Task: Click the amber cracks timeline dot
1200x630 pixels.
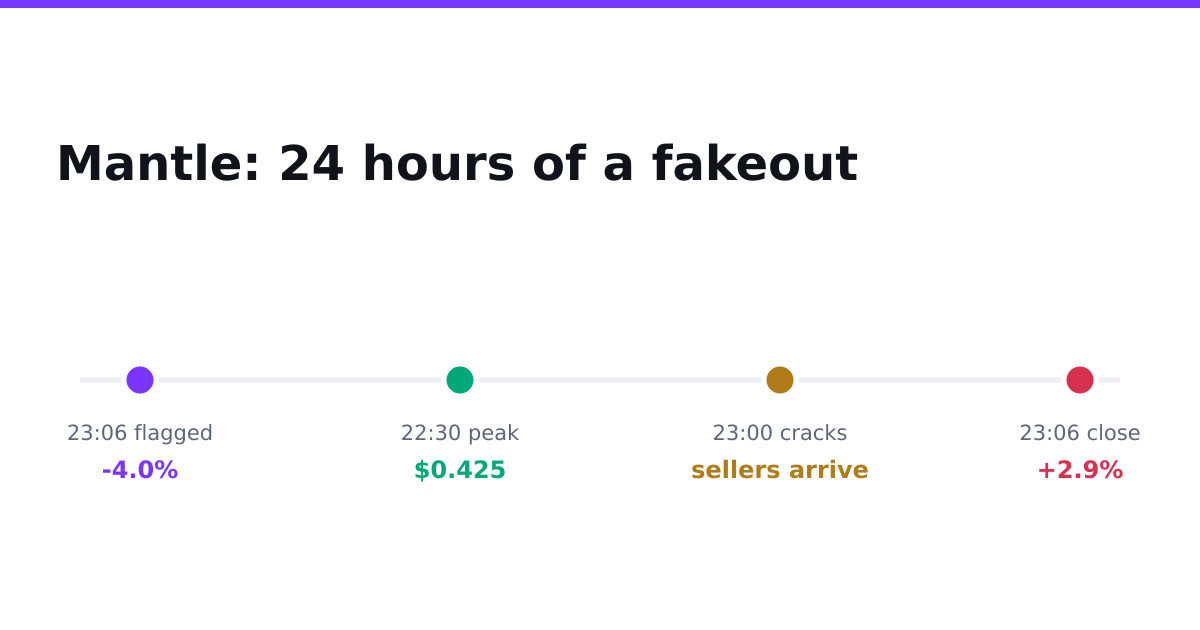Action: click(780, 380)
